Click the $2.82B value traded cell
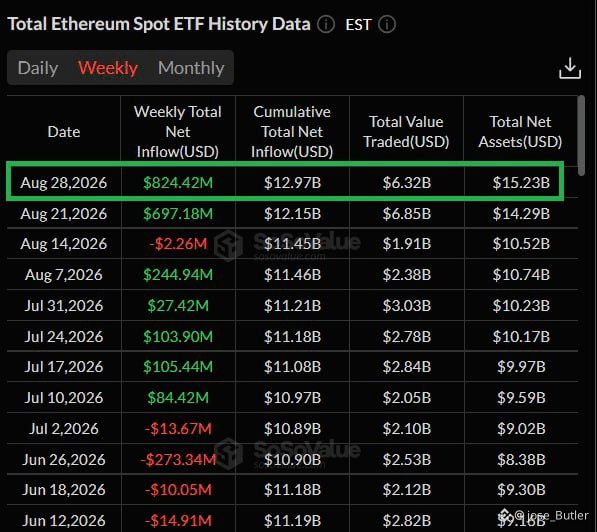 click(407, 521)
